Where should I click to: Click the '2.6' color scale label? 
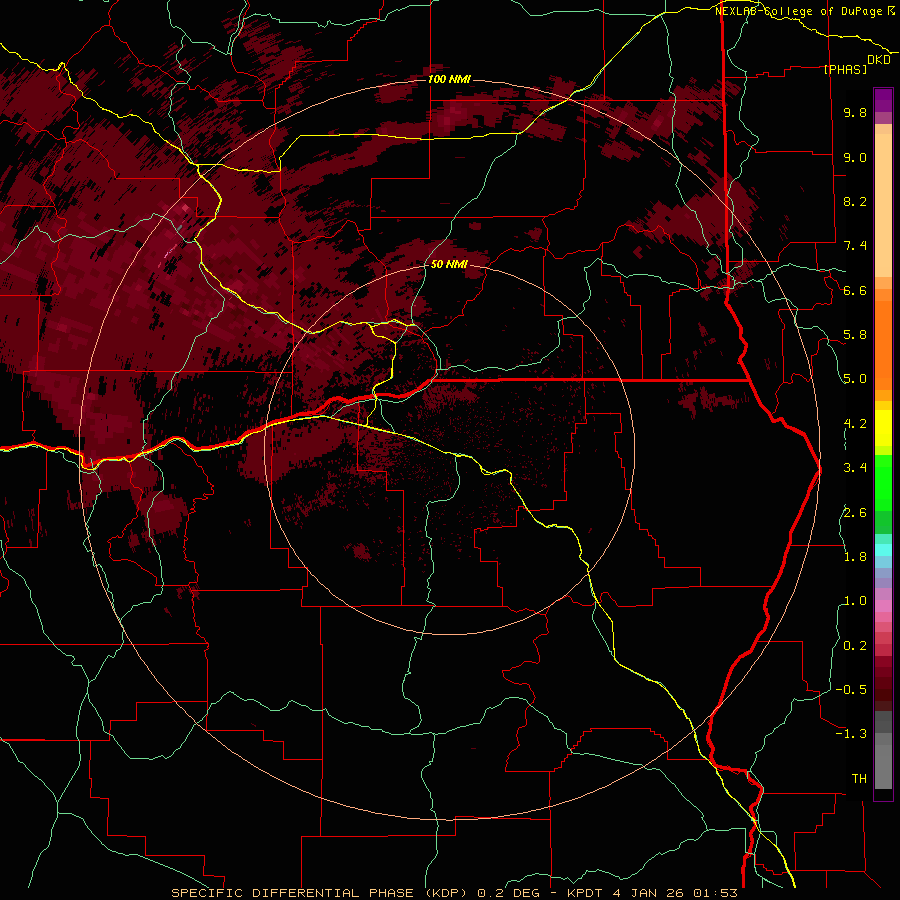pyautogui.click(x=855, y=513)
